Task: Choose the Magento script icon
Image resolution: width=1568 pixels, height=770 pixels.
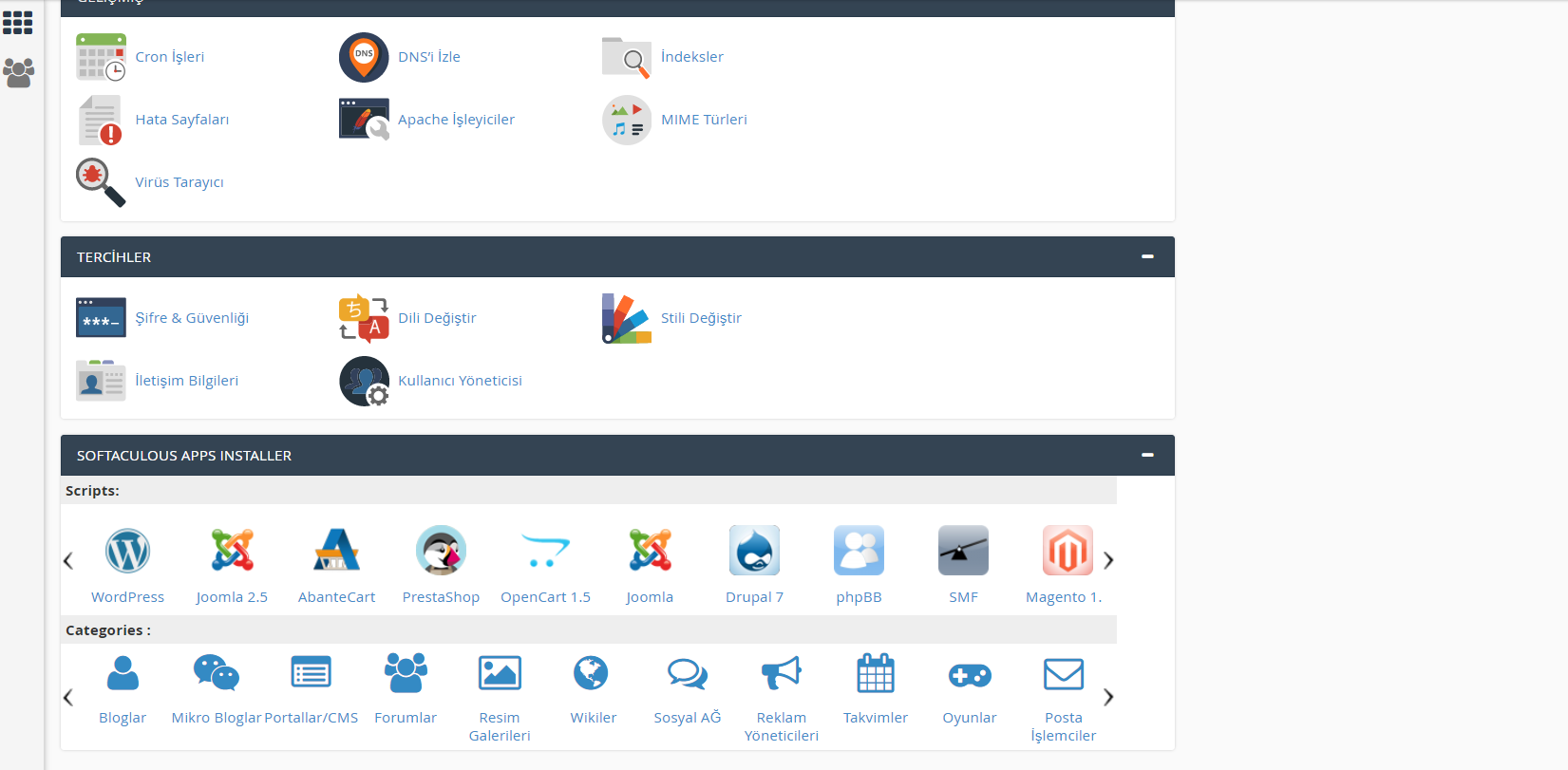Action: 1067,551
